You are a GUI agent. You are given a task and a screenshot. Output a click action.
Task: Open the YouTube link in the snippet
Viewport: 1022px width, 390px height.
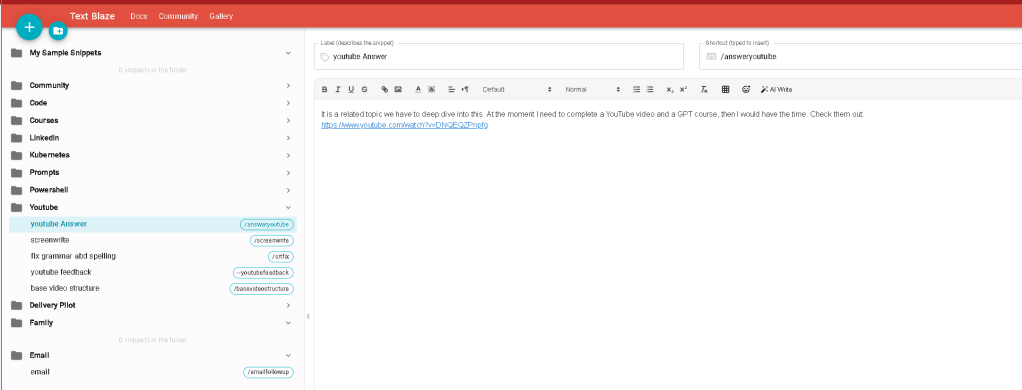[x=404, y=125]
